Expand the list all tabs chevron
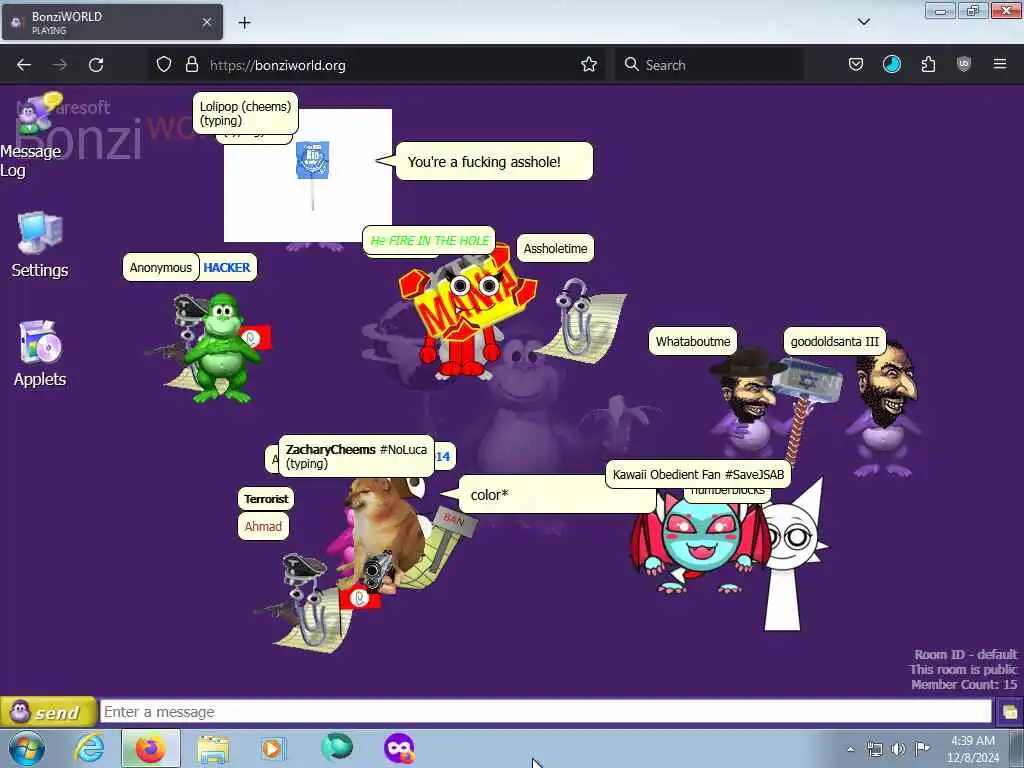1024x768 pixels. 863,22
